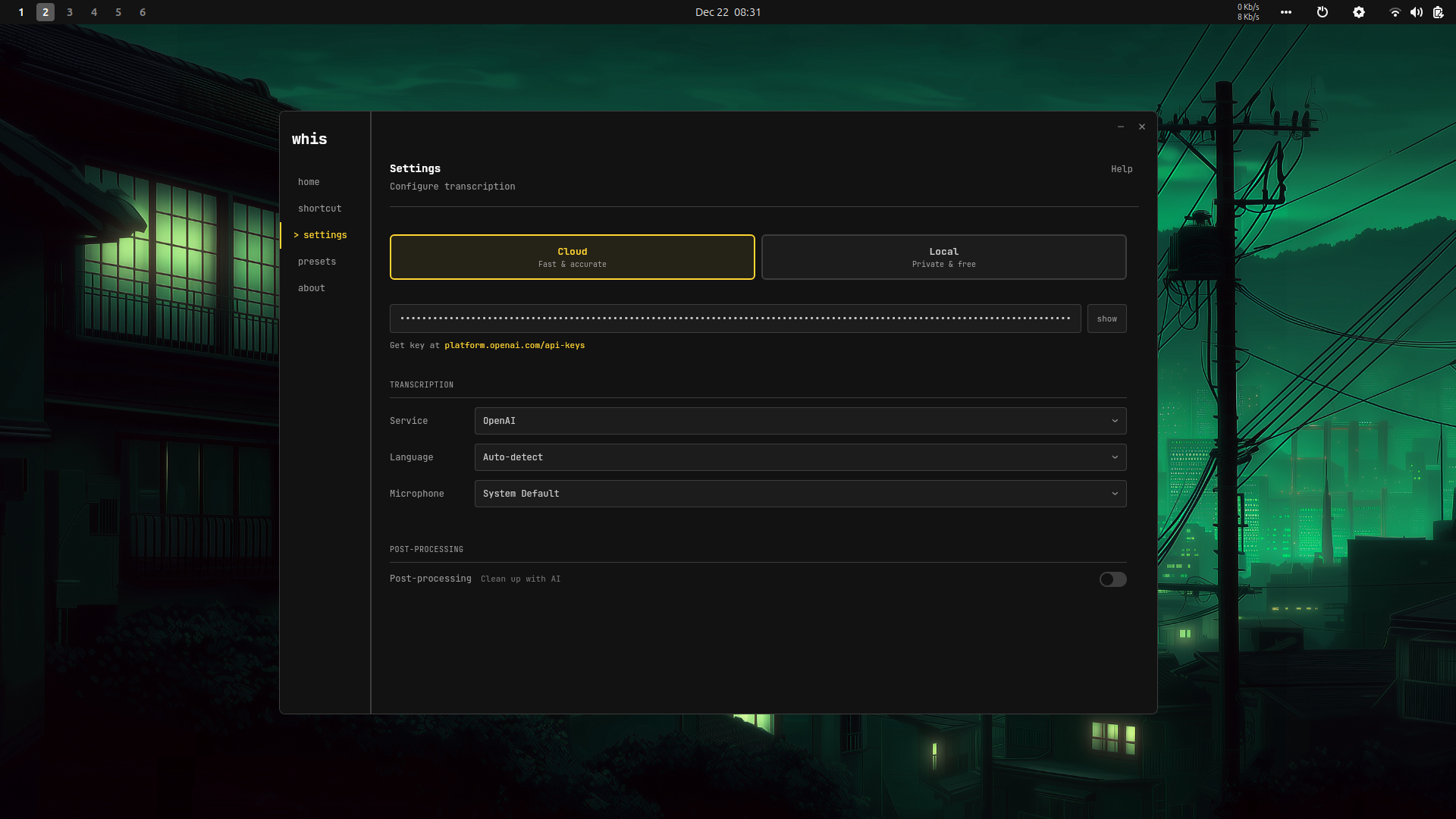
Task: Open the Language dropdown set to Auto-detect
Action: [799, 457]
